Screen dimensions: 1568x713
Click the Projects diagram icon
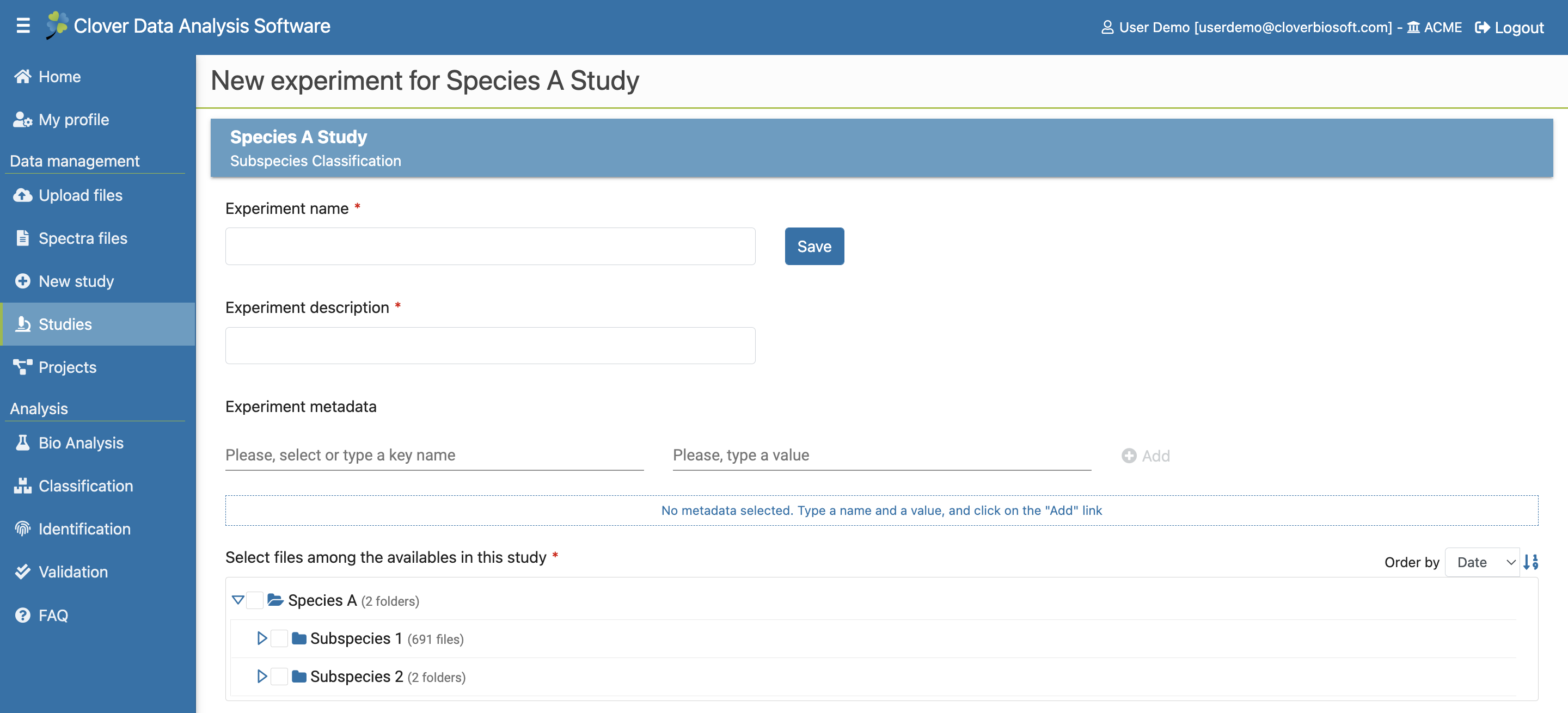coord(22,367)
